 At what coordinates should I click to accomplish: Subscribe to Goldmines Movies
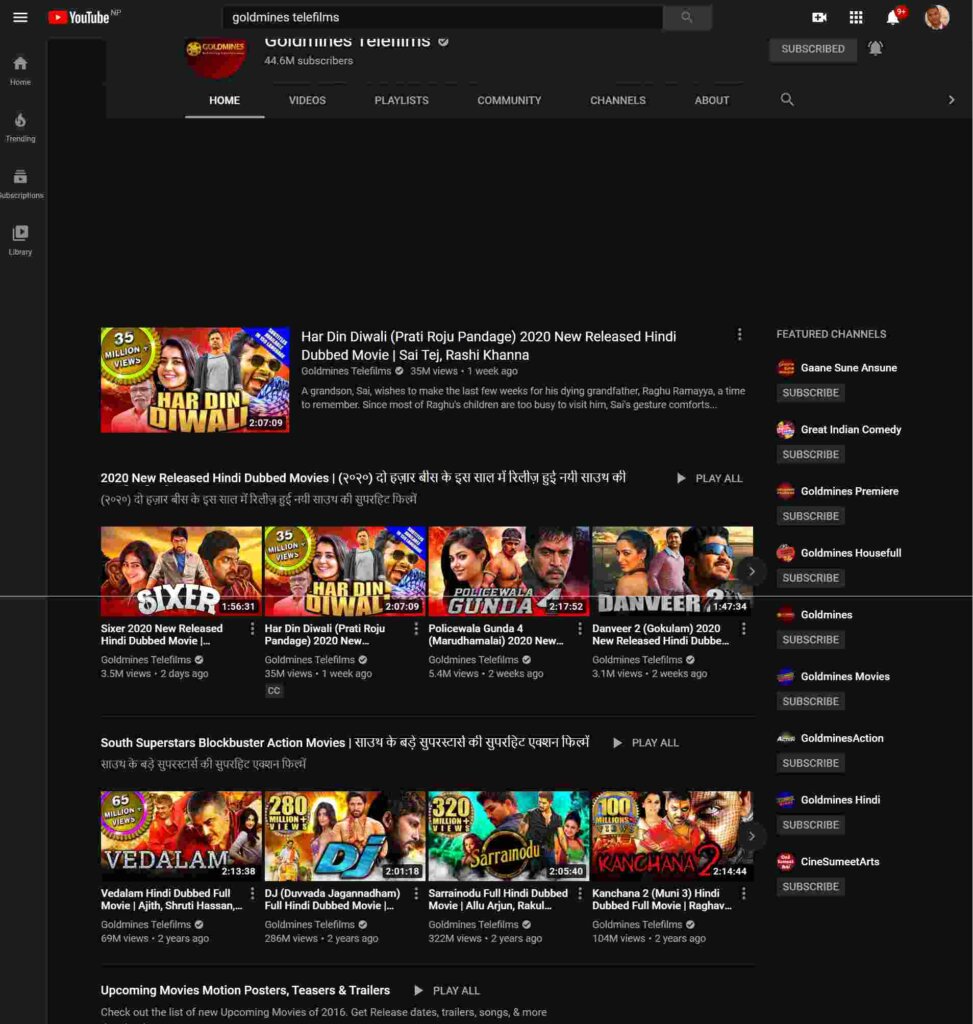tap(810, 701)
